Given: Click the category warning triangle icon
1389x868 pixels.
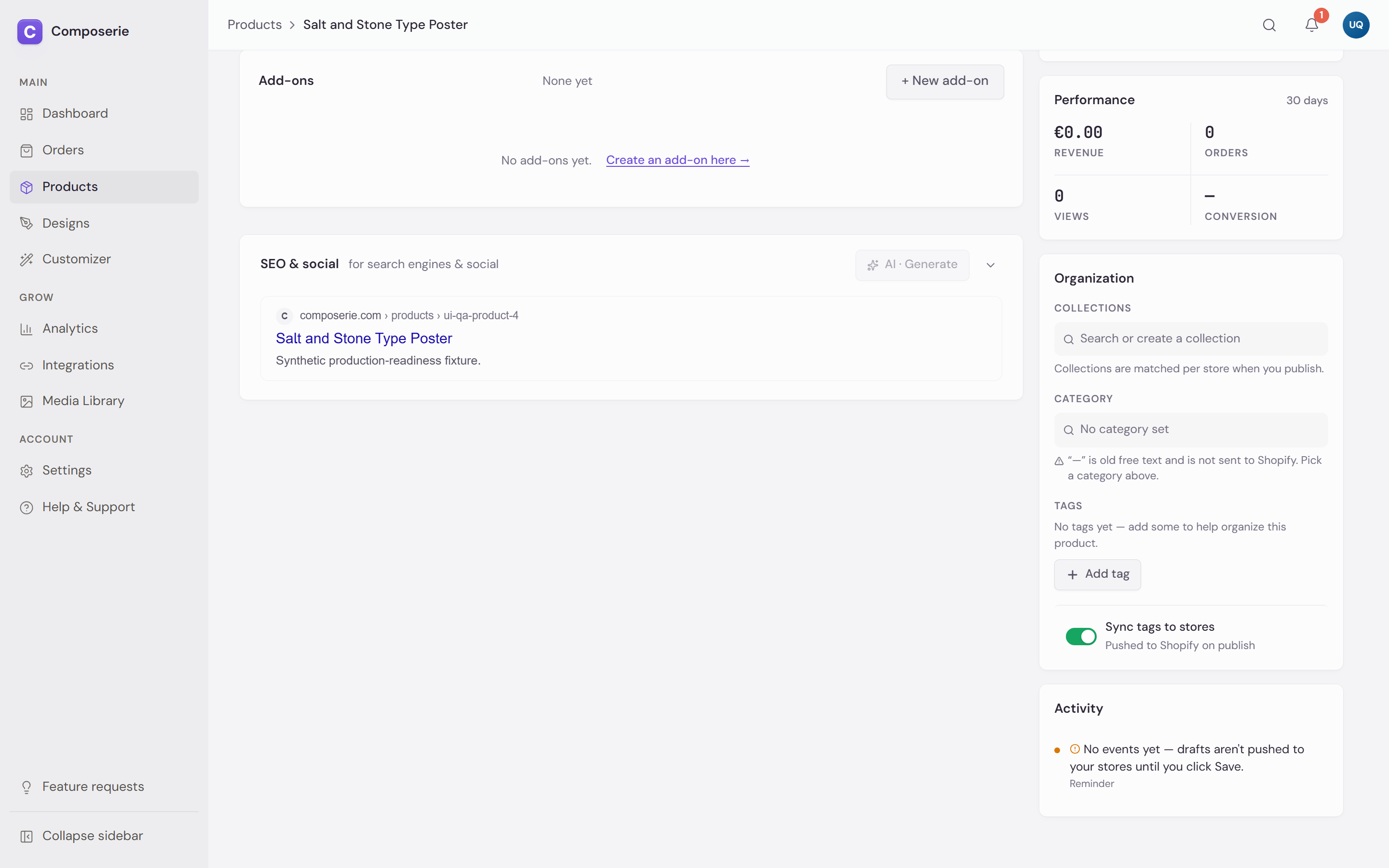Looking at the screenshot, I should tap(1059, 461).
